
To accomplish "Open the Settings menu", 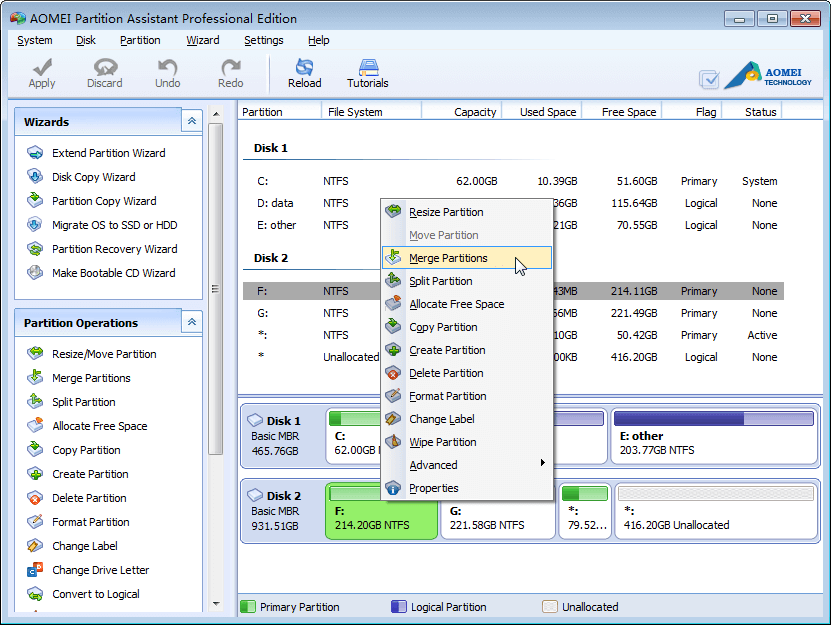I will pos(263,40).
